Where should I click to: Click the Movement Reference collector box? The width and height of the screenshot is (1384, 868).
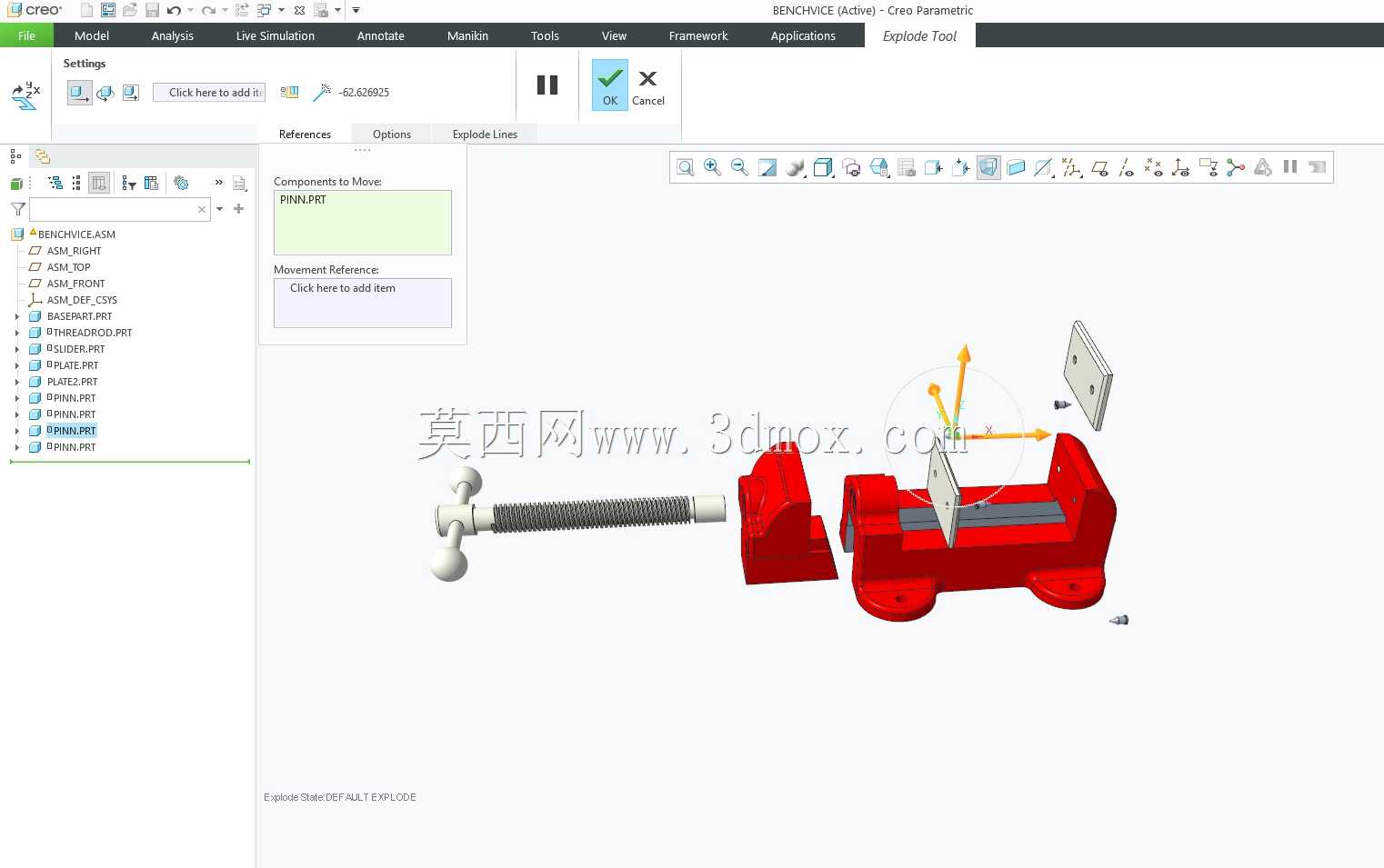tap(362, 303)
